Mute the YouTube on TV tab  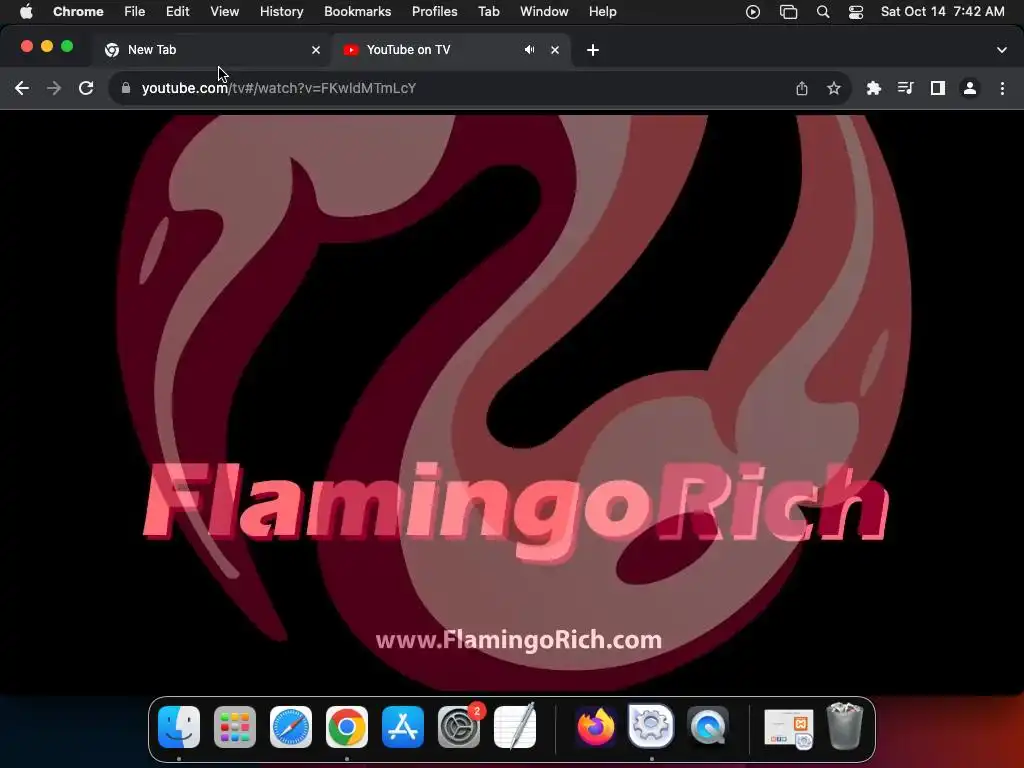tap(530, 50)
